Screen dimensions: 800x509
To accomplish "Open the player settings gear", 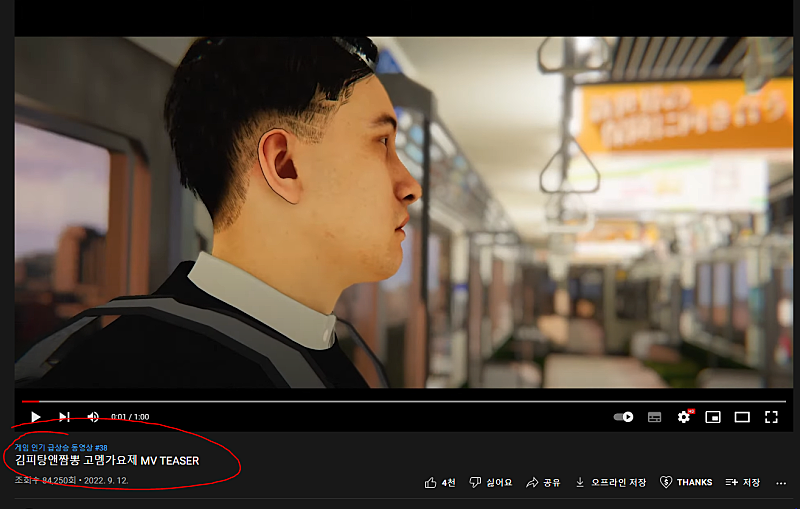I will [x=684, y=417].
